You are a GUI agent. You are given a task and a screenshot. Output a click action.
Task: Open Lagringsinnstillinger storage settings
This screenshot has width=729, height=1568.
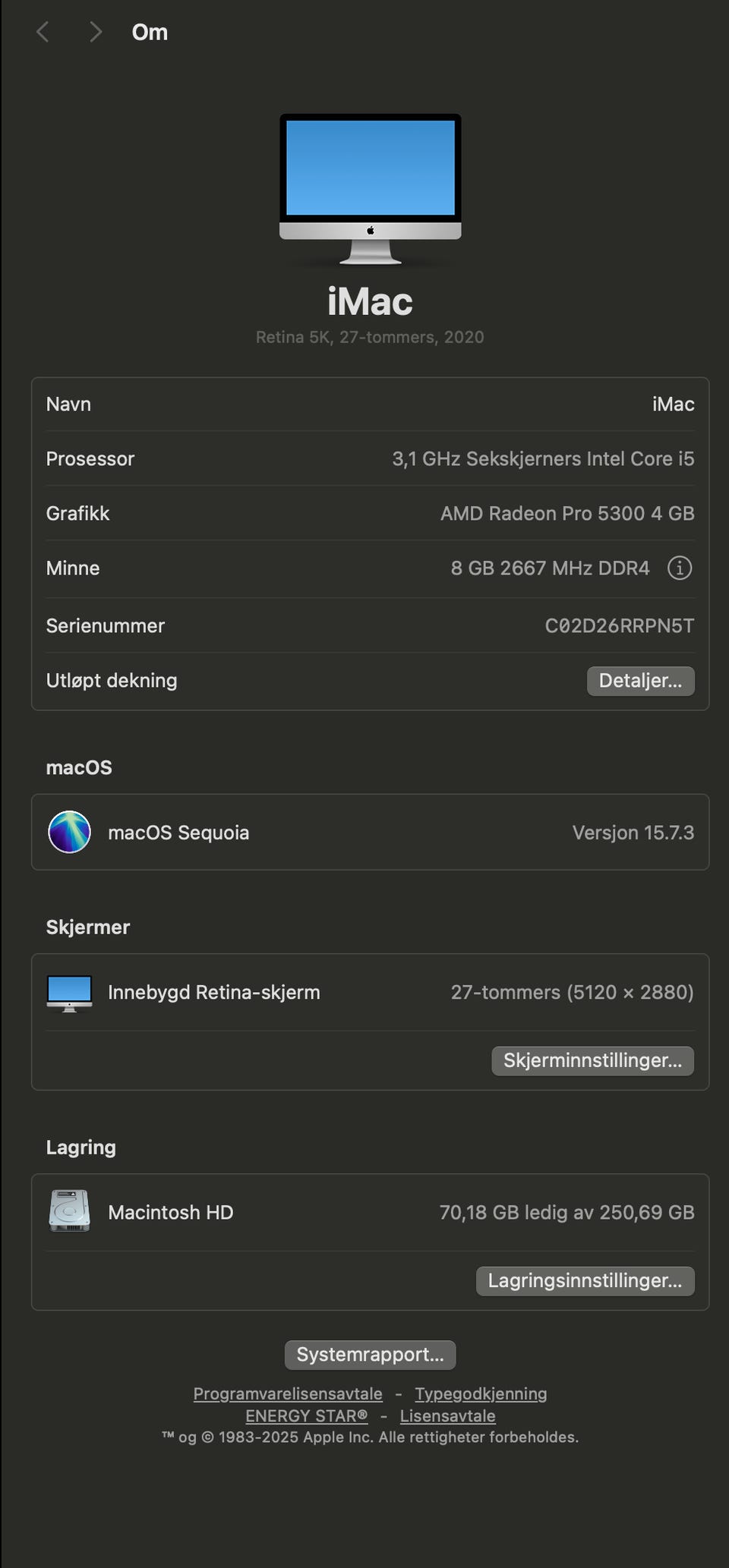click(x=585, y=1280)
